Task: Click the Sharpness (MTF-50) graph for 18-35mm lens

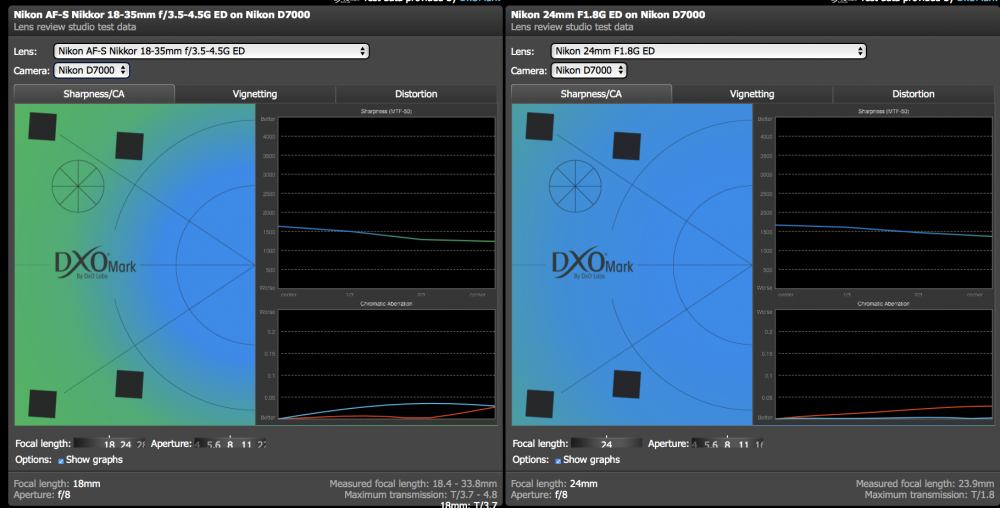Action: 386,203
